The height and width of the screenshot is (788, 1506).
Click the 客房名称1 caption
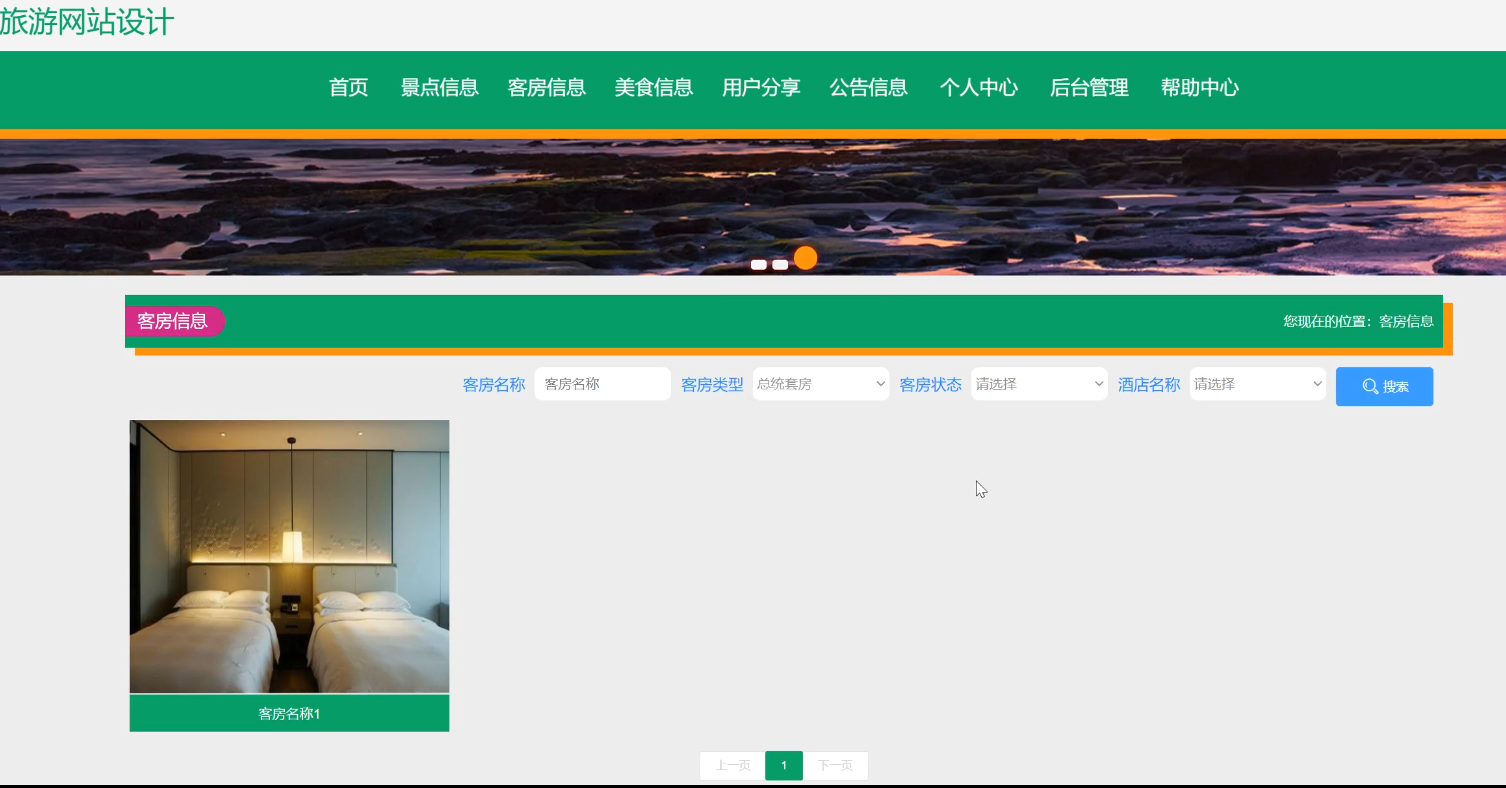(x=289, y=714)
